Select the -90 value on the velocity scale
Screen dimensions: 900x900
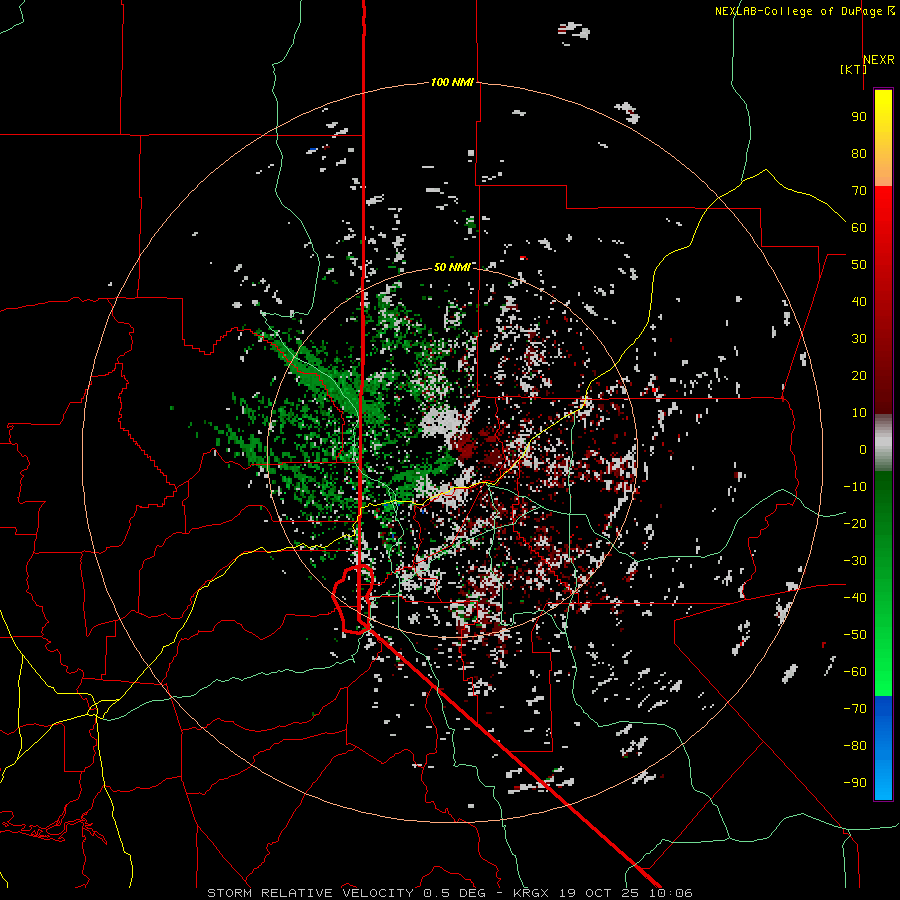pos(855,783)
